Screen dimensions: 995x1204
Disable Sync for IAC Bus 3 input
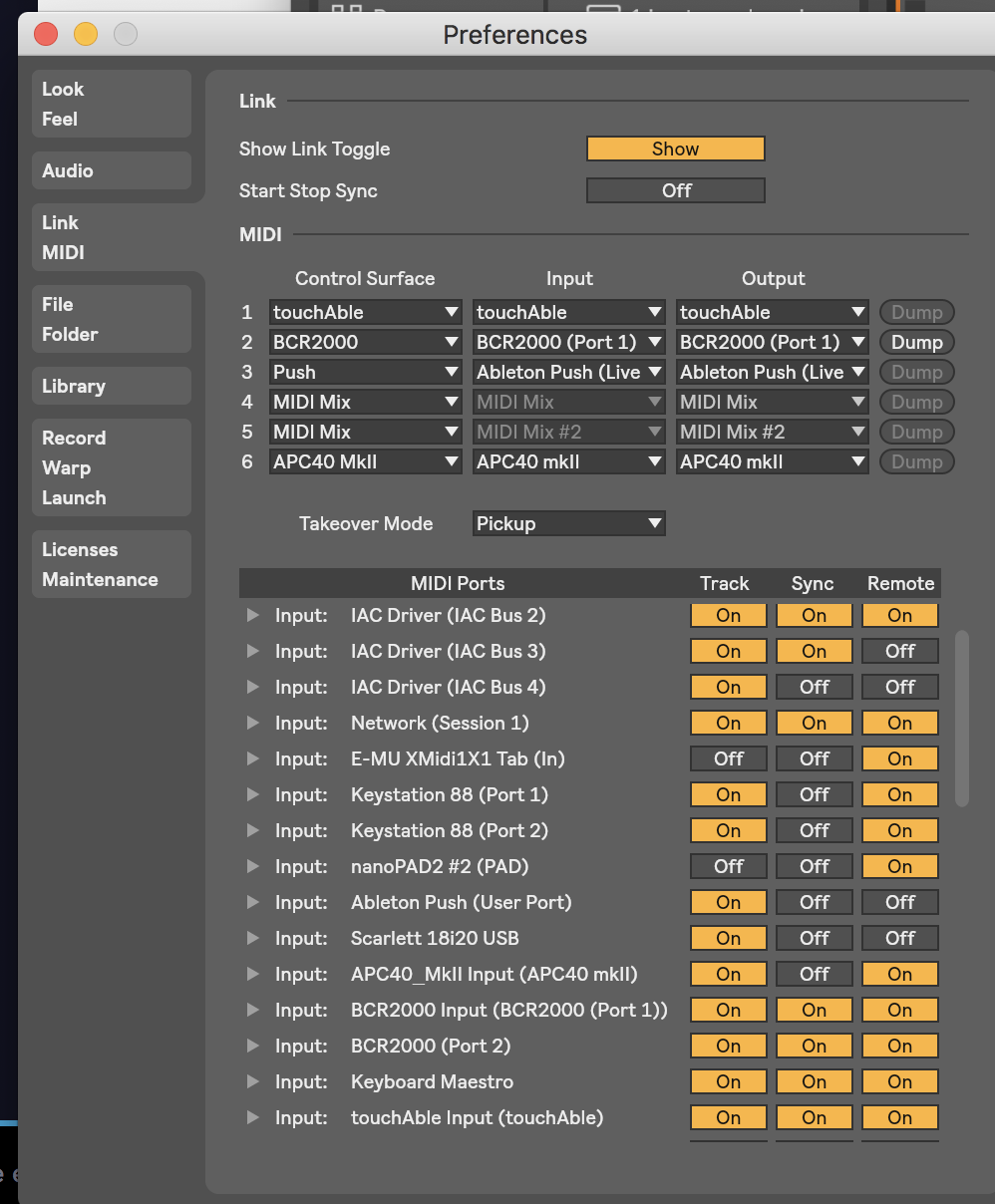(815, 651)
